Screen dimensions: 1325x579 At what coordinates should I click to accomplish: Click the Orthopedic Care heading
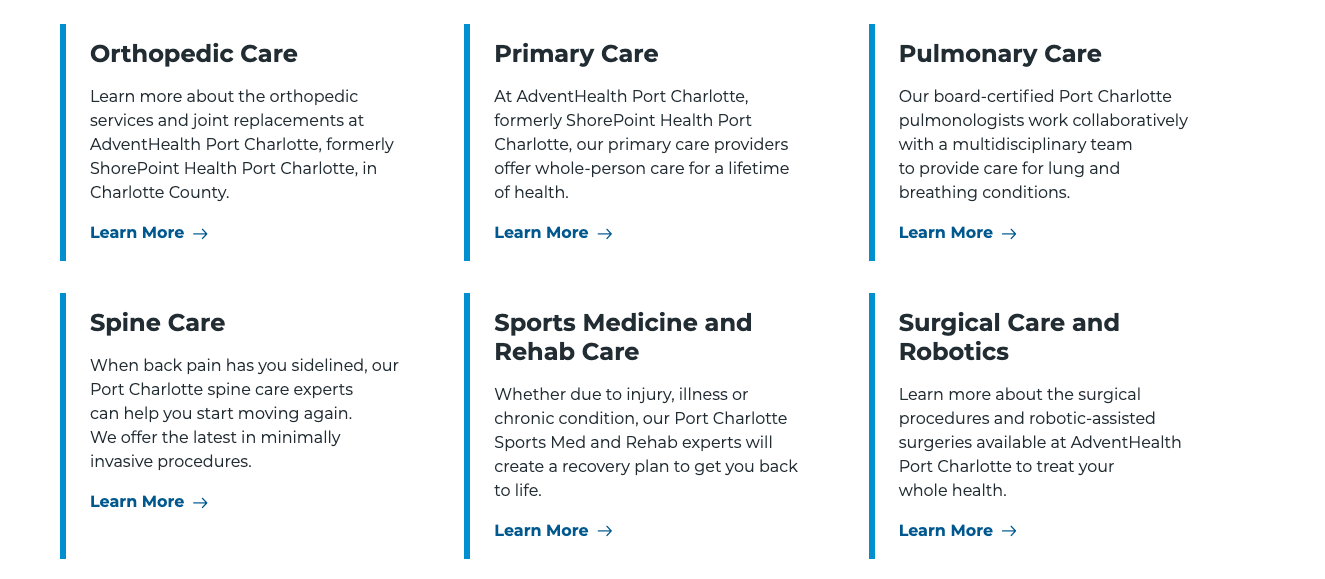(x=194, y=54)
